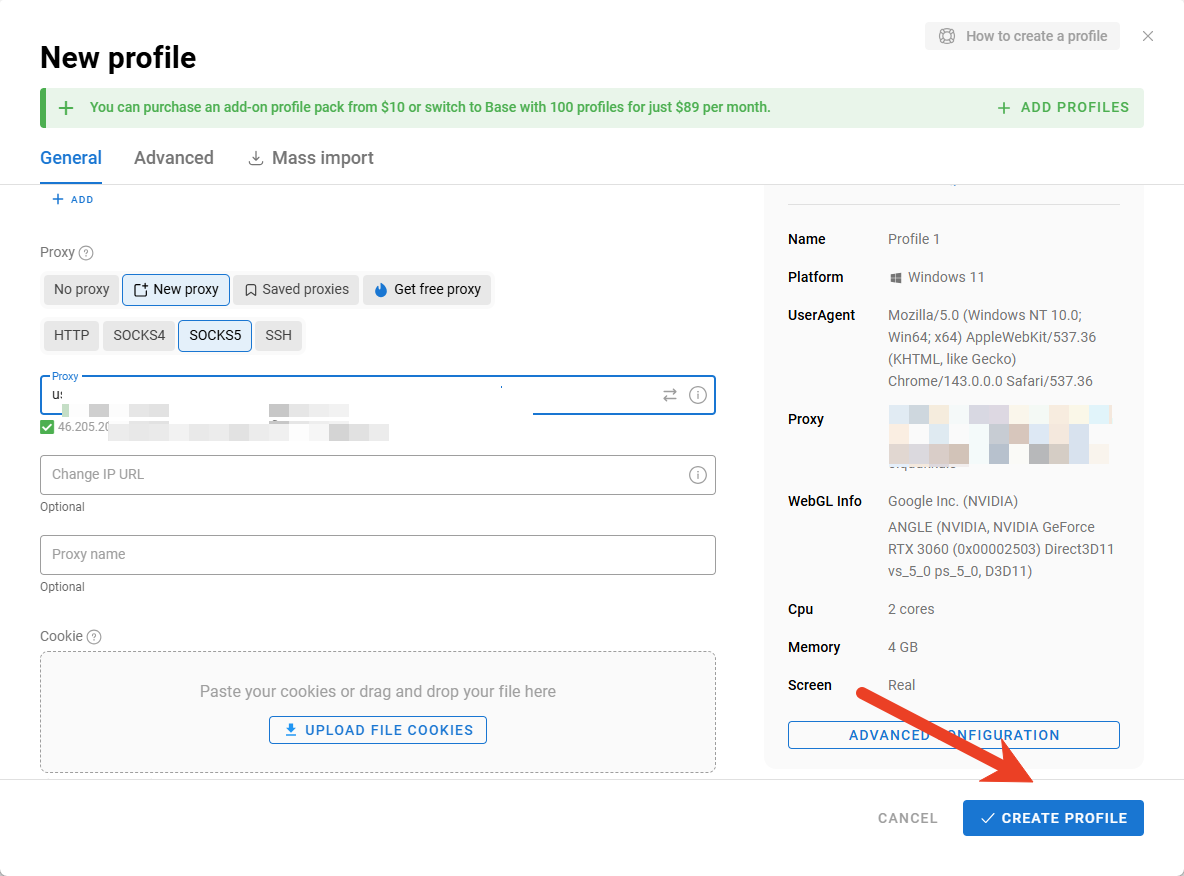Click the plus ADD link
The width and height of the screenshot is (1184, 876).
[73, 200]
